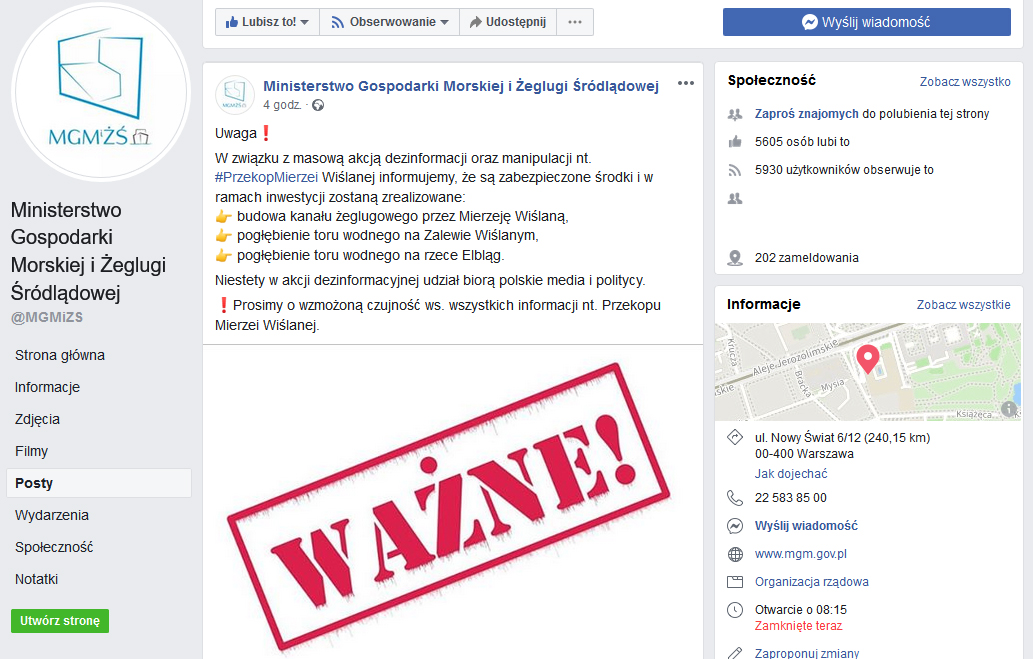The image size is (1033, 659).
Task: Open Jak dojechać directions link
Action: tap(791, 474)
